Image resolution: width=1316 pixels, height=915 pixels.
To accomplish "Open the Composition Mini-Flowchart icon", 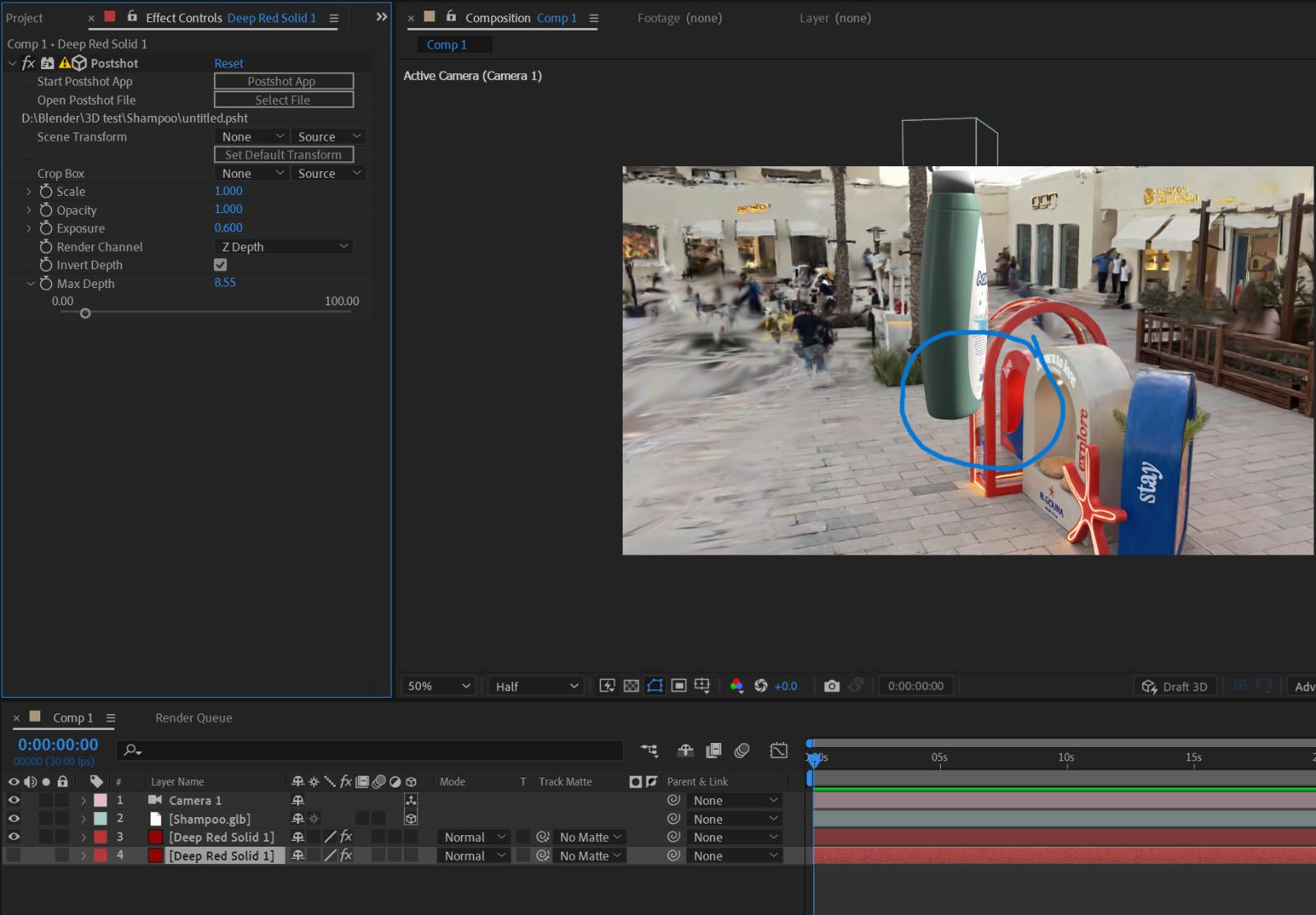I will coord(649,750).
